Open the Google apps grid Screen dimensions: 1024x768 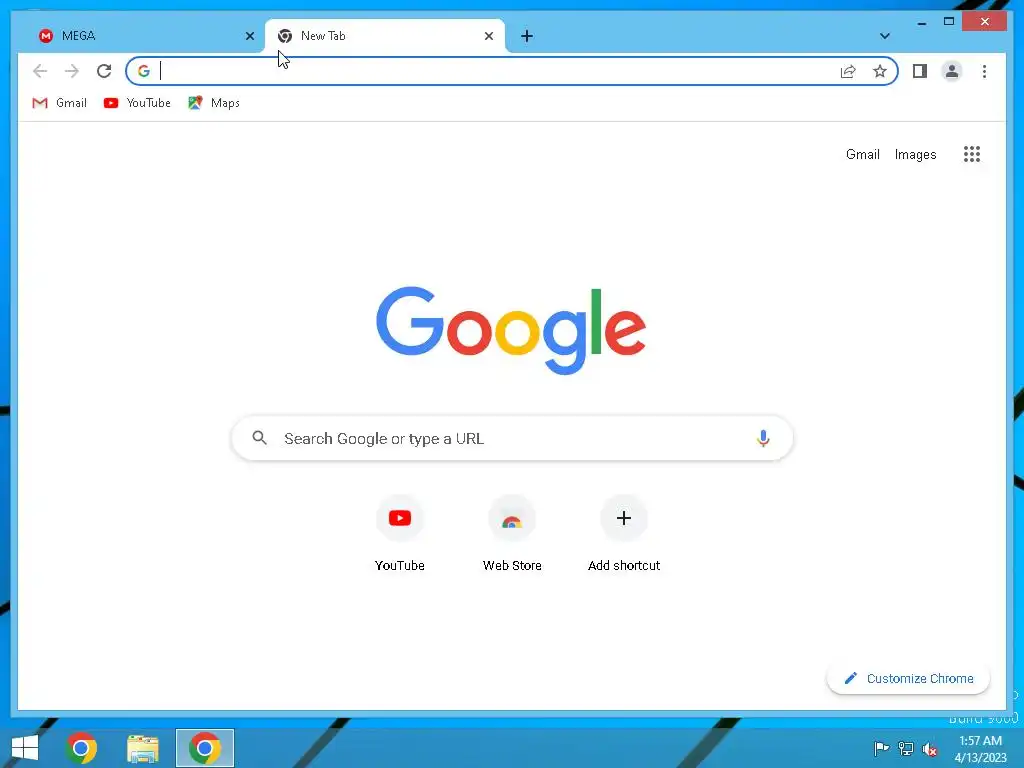(972, 154)
